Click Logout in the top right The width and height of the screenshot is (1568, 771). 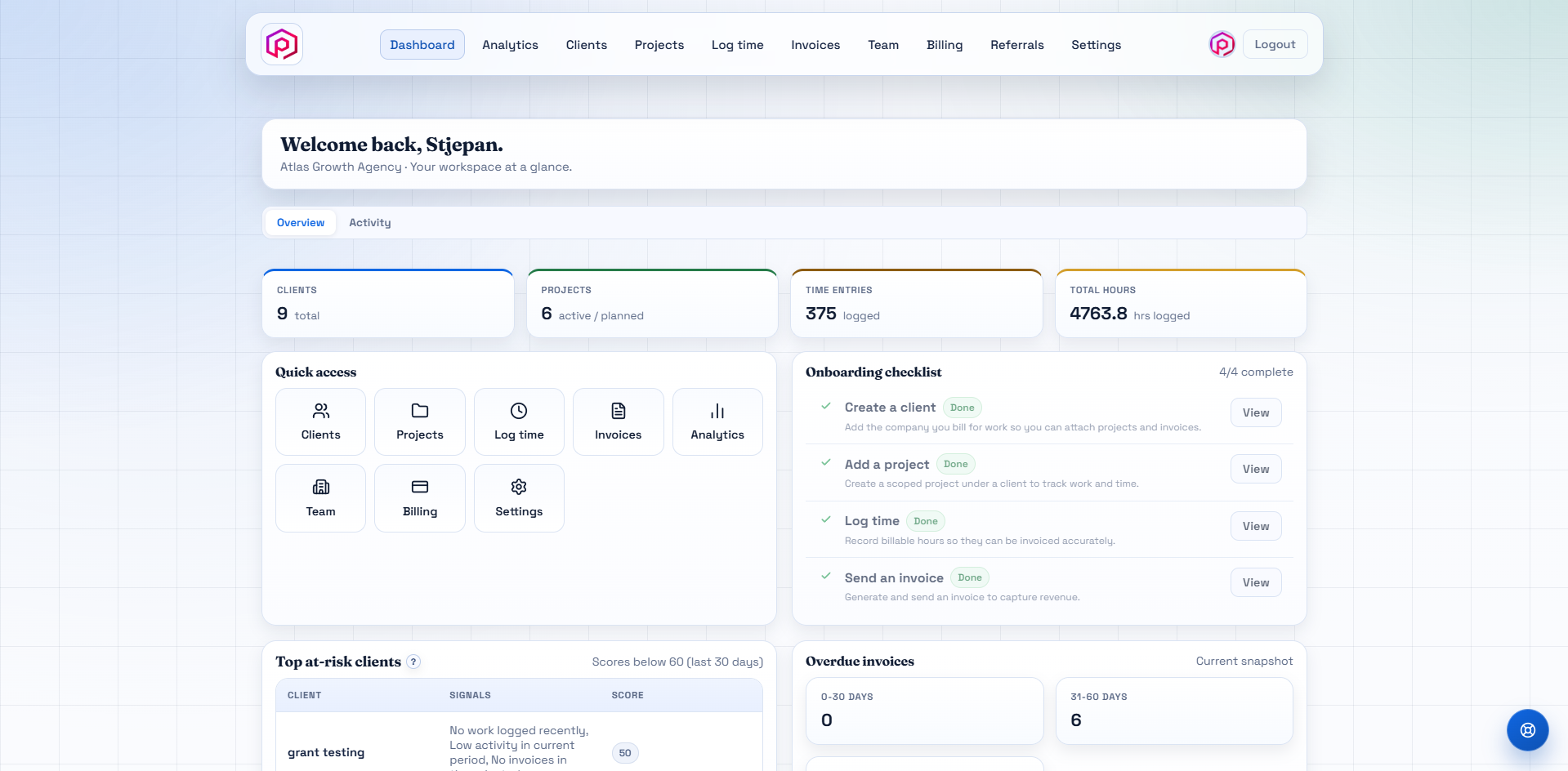click(1274, 44)
